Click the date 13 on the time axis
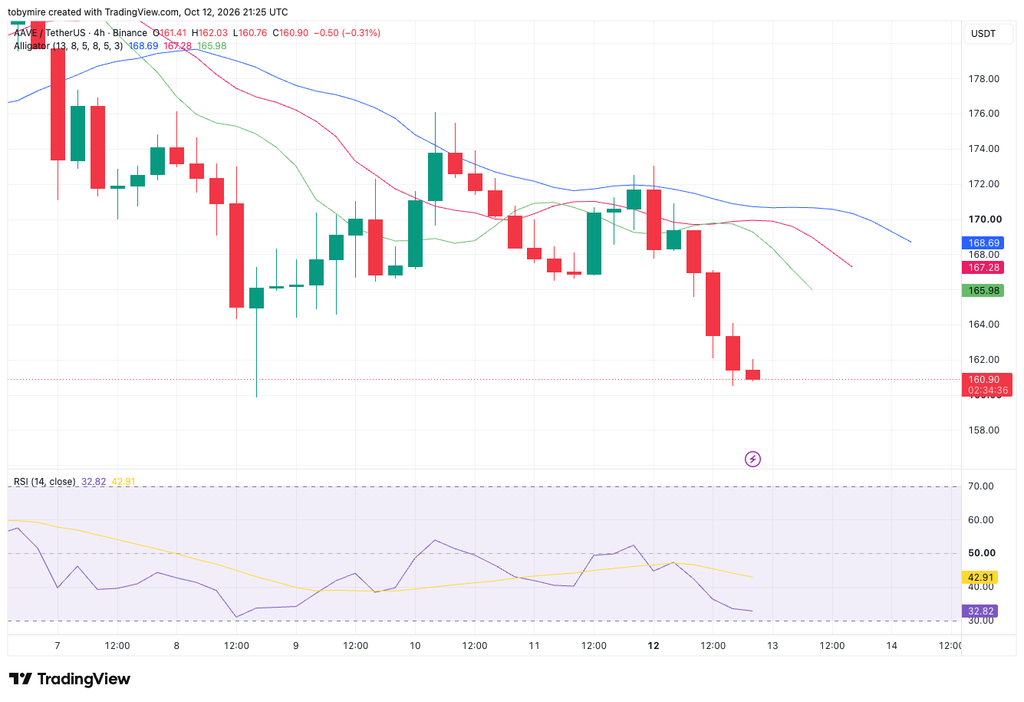 pyautogui.click(x=772, y=645)
